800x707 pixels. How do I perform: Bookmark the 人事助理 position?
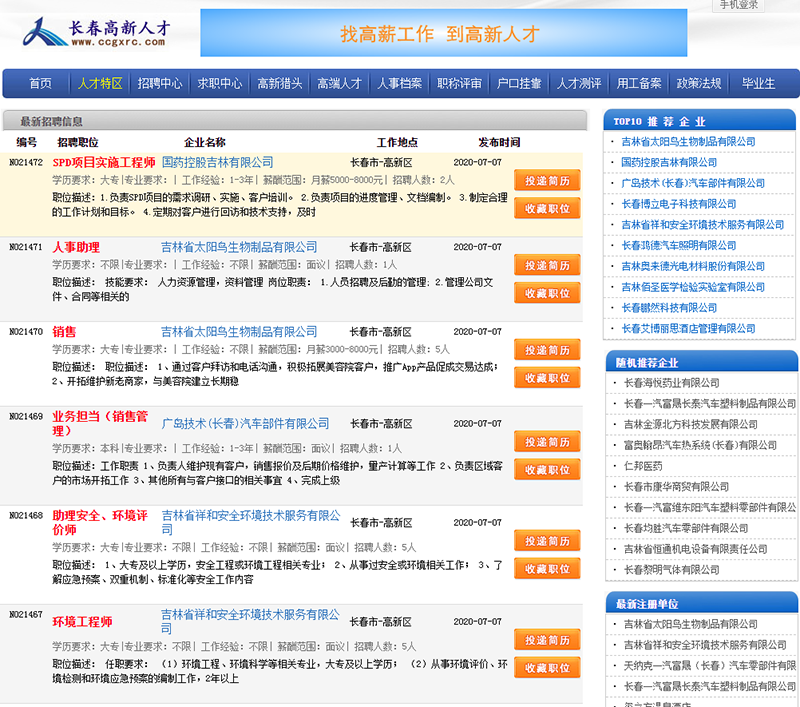tap(547, 293)
